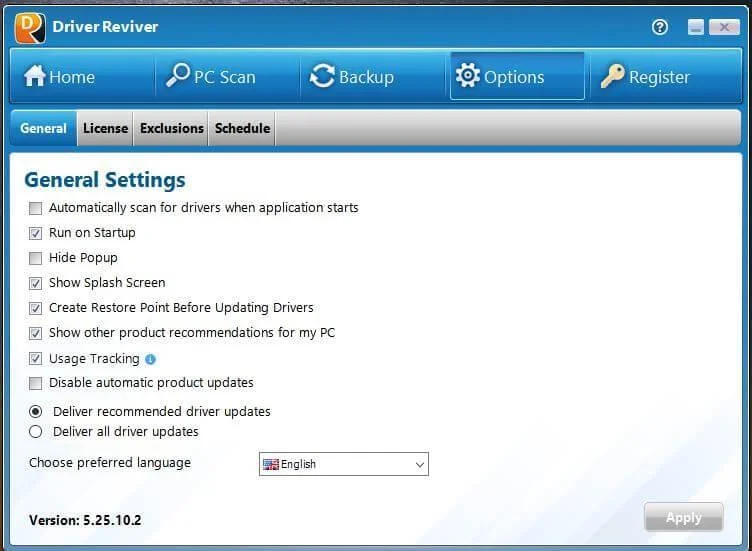Click the refresh arrows icon beside Backup
This screenshot has width=752, height=551.
pos(322,76)
